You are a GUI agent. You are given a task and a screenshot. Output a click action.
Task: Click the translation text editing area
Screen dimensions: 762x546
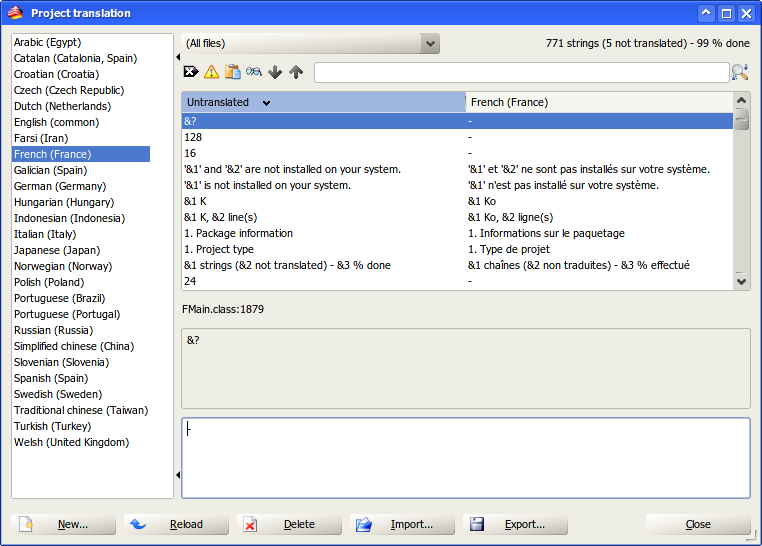click(466, 458)
